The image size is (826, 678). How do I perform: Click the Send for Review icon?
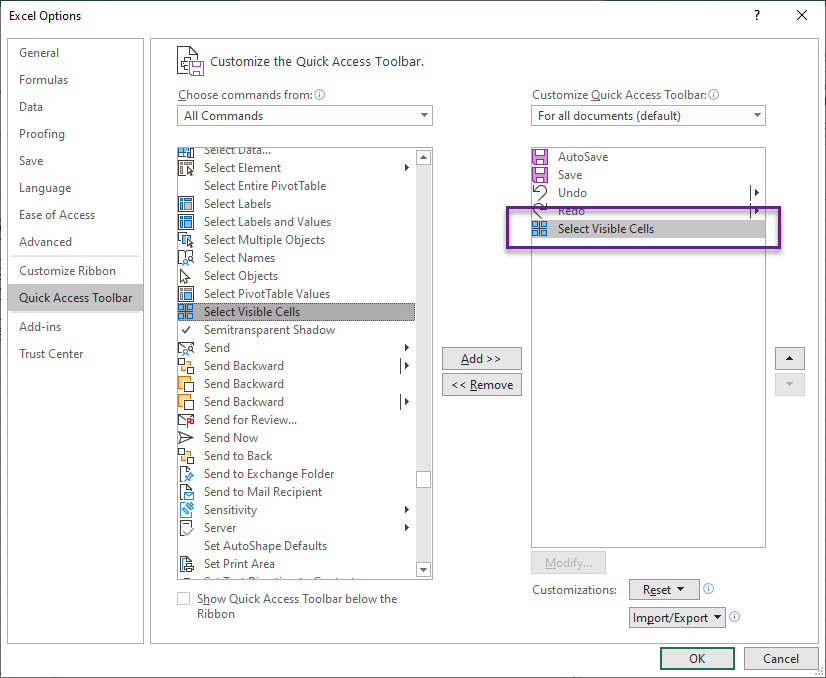pos(186,420)
